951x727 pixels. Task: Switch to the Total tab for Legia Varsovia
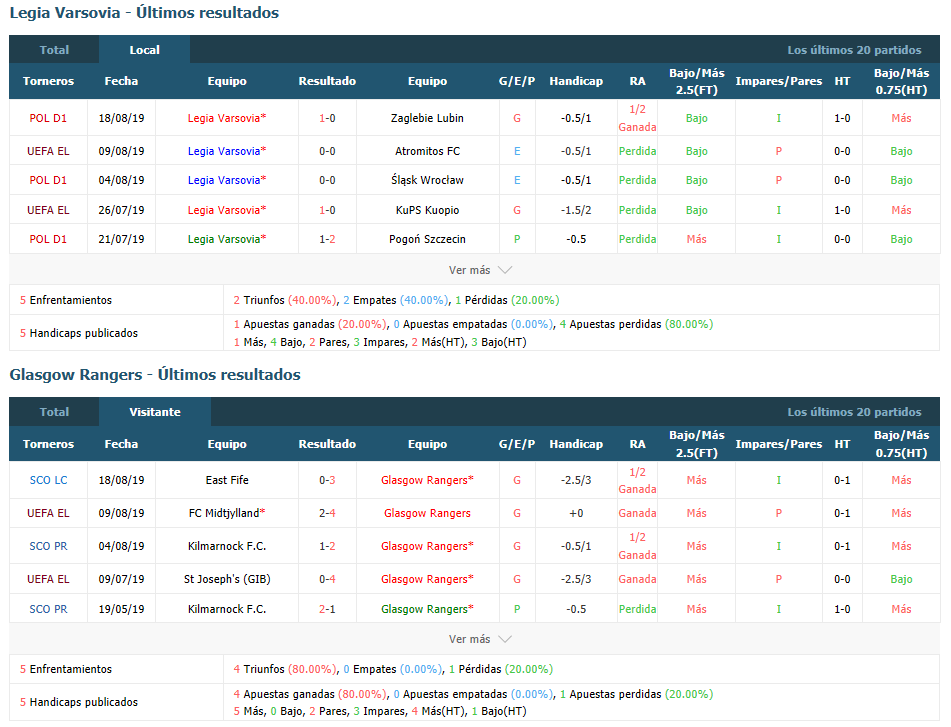tap(54, 50)
